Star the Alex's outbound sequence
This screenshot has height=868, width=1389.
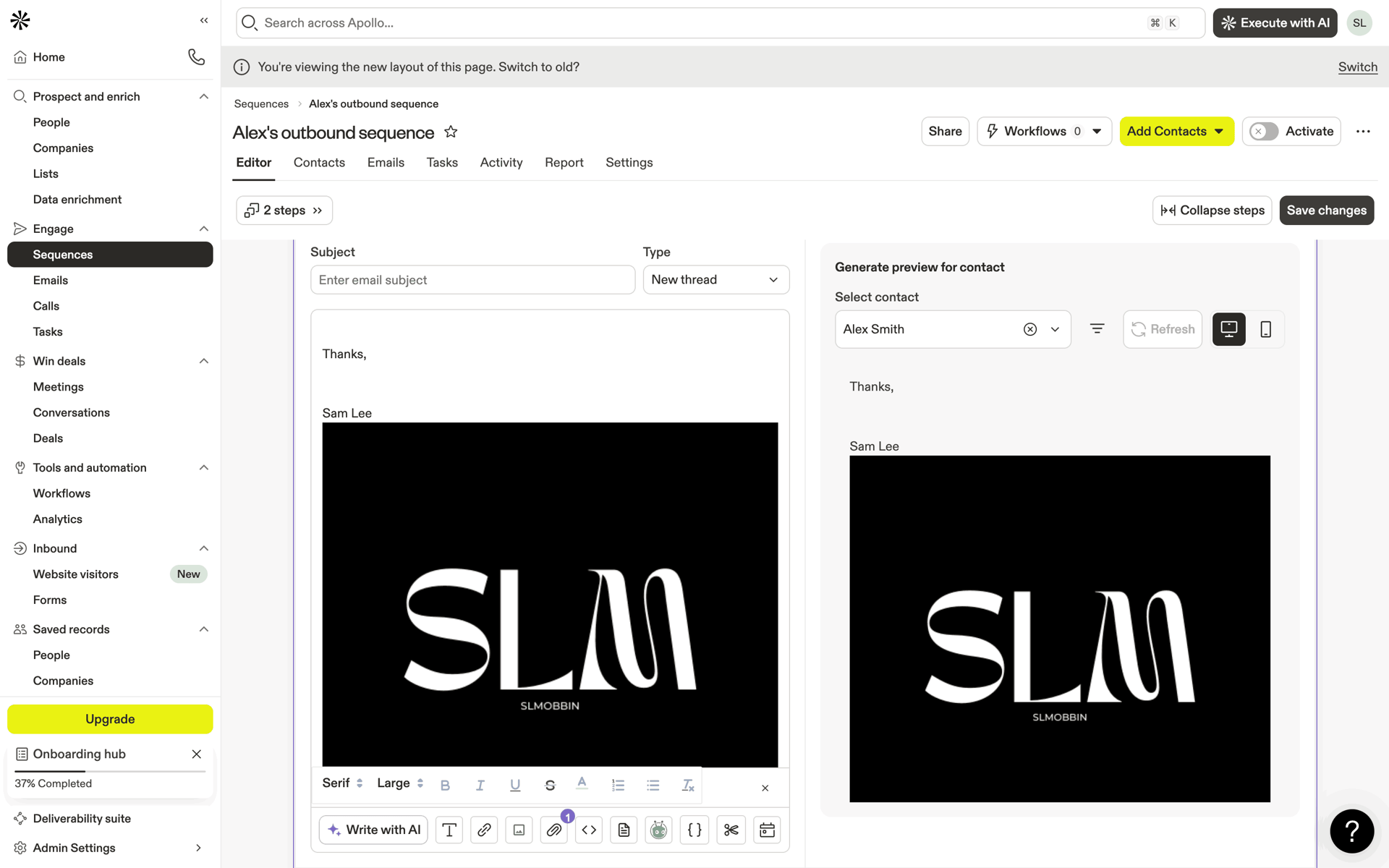tap(451, 132)
